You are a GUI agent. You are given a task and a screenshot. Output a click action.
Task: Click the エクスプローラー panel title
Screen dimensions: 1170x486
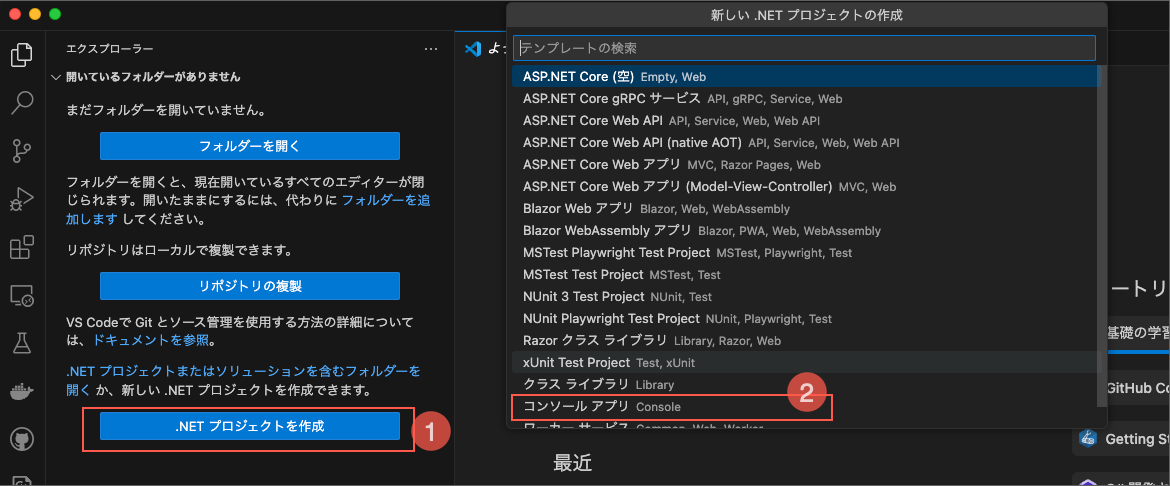coord(110,49)
